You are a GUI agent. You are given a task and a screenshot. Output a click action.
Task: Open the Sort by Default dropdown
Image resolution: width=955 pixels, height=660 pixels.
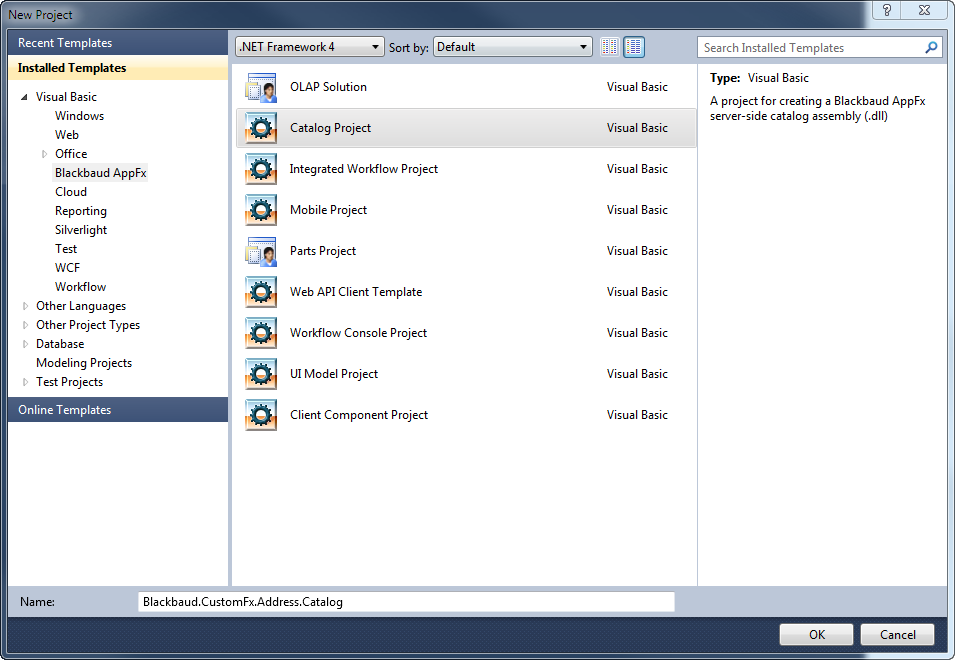512,47
